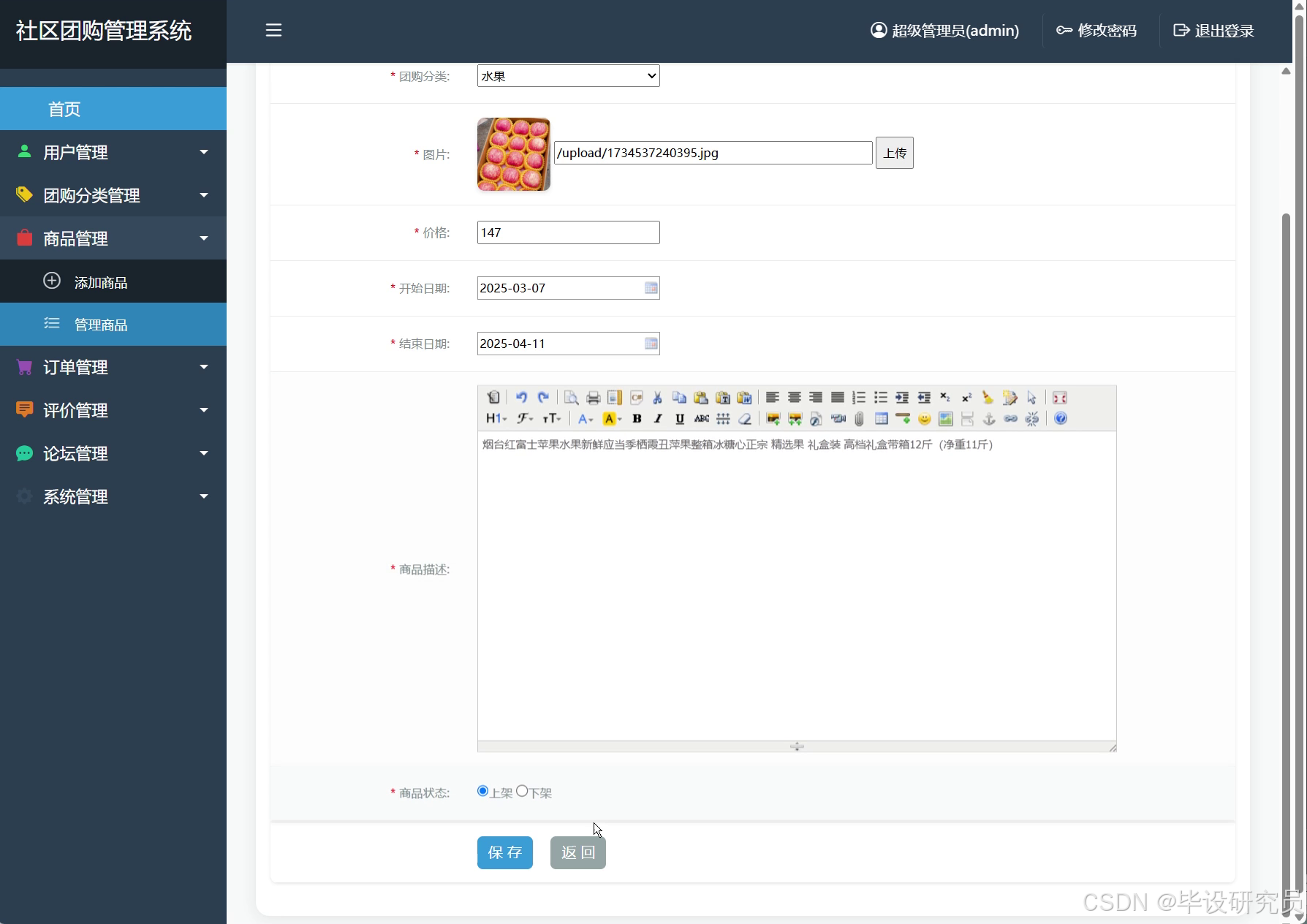1307x924 pixels.
Task: Paste as plain text using the T clipboard icon
Action: click(723, 398)
